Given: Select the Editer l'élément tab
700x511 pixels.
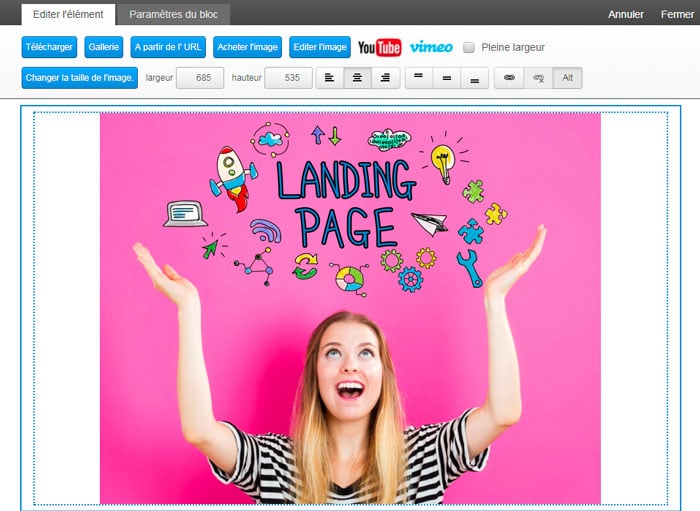Looking at the screenshot, I should tap(68, 14).
